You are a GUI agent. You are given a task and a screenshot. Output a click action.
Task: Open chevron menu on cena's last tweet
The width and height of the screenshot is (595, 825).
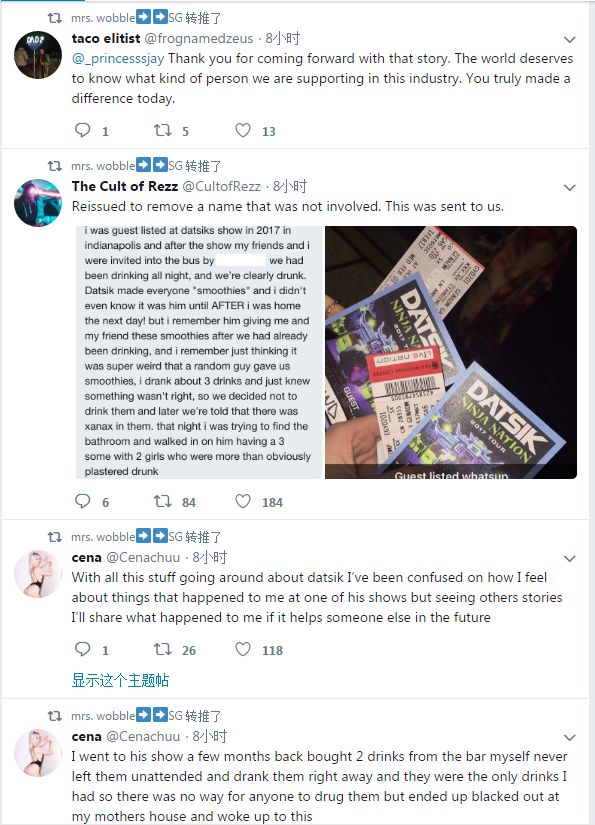569,737
